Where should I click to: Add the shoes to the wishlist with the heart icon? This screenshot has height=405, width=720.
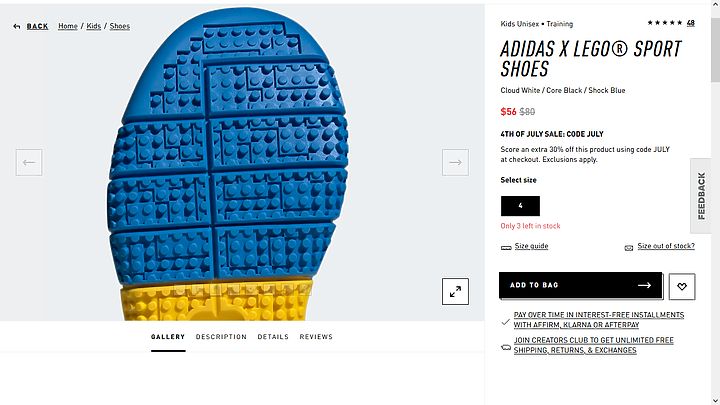click(x=682, y=287)
